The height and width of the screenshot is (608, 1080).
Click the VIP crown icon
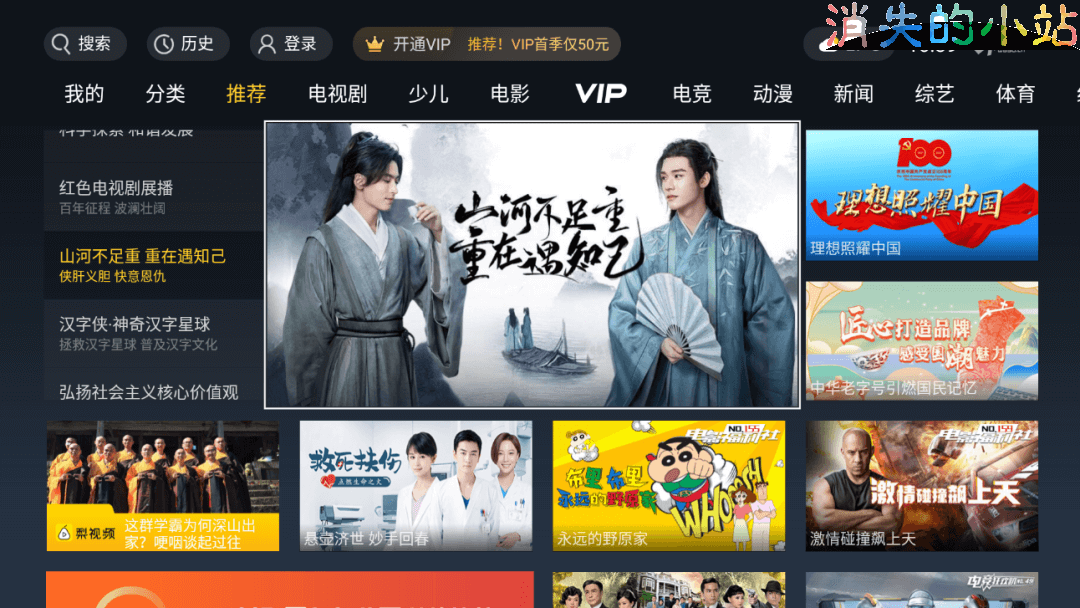[x=374, y=44]
